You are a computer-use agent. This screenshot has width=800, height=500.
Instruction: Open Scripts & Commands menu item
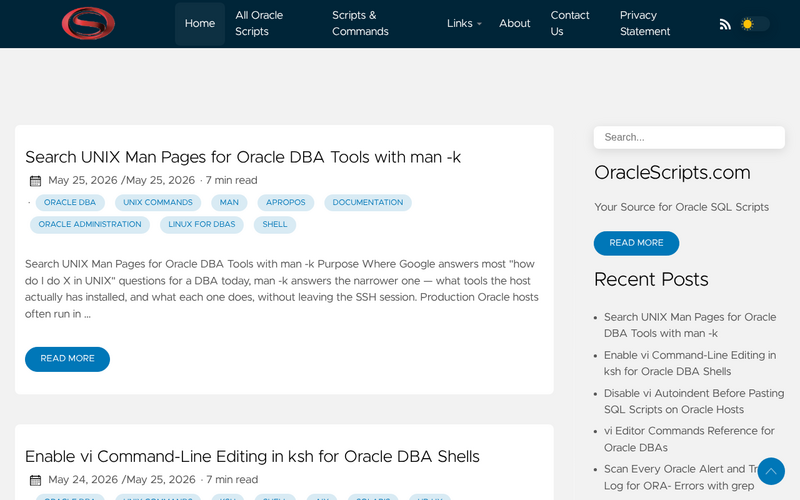[360, 23]
